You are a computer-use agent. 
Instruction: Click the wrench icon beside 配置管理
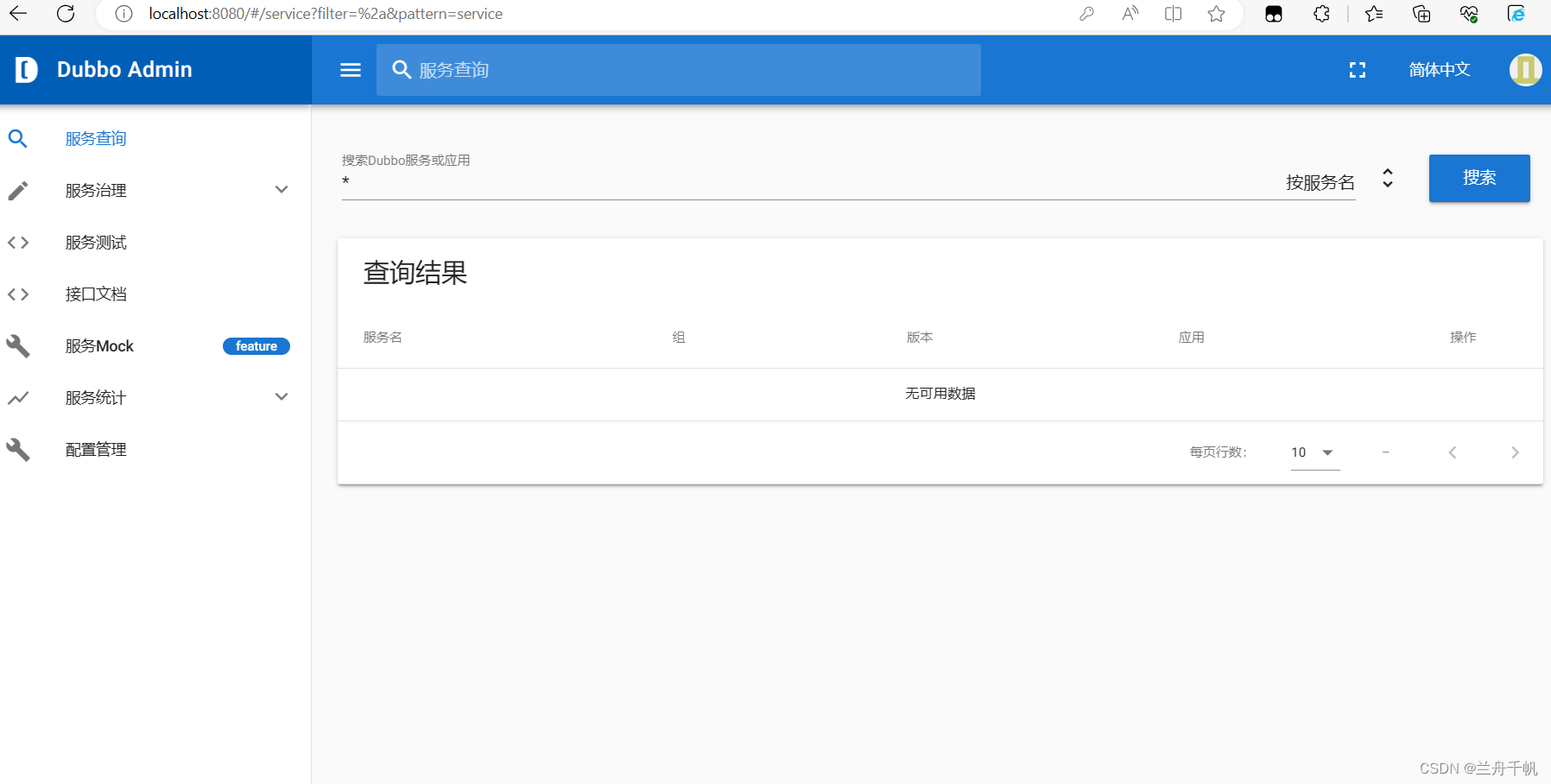18,450
